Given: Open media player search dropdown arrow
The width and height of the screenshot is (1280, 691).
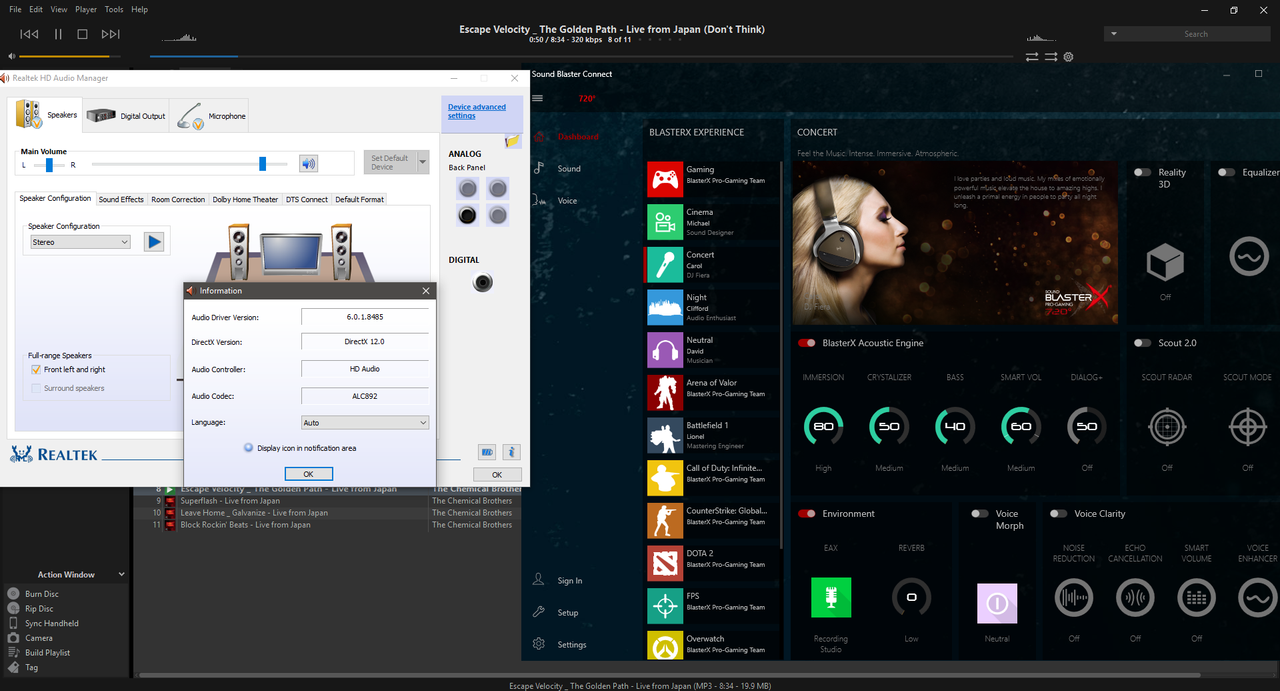Looking at the screenshot, I should (x=1114, y=34).
